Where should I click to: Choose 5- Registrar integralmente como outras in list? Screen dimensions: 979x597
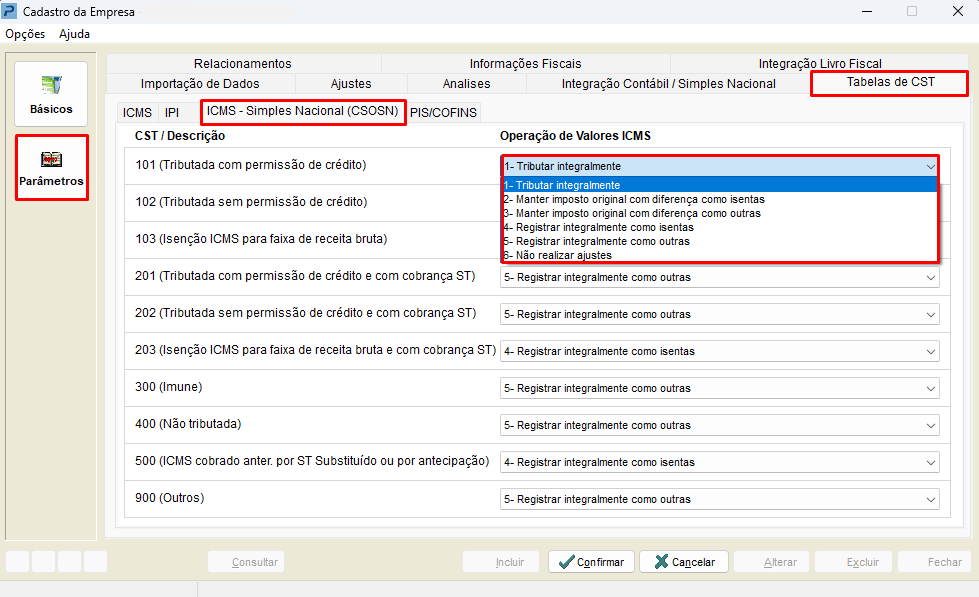point(719,241)
